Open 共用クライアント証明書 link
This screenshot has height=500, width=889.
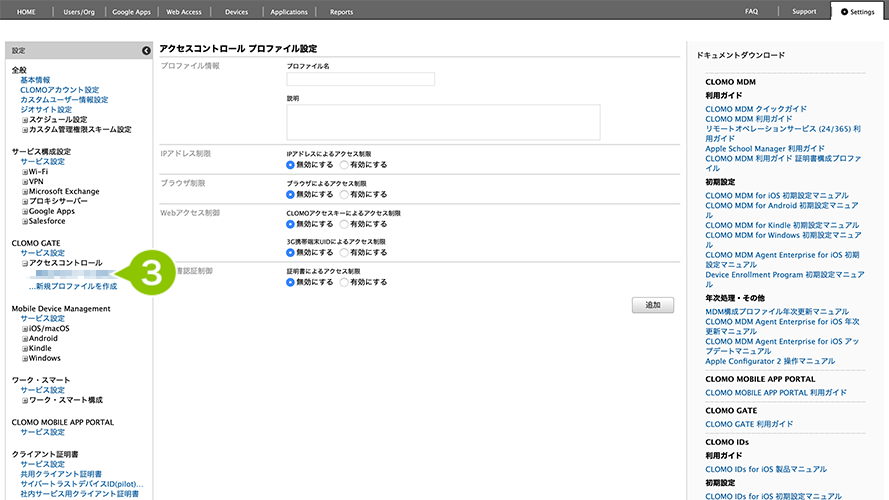[x=61, y=474]
